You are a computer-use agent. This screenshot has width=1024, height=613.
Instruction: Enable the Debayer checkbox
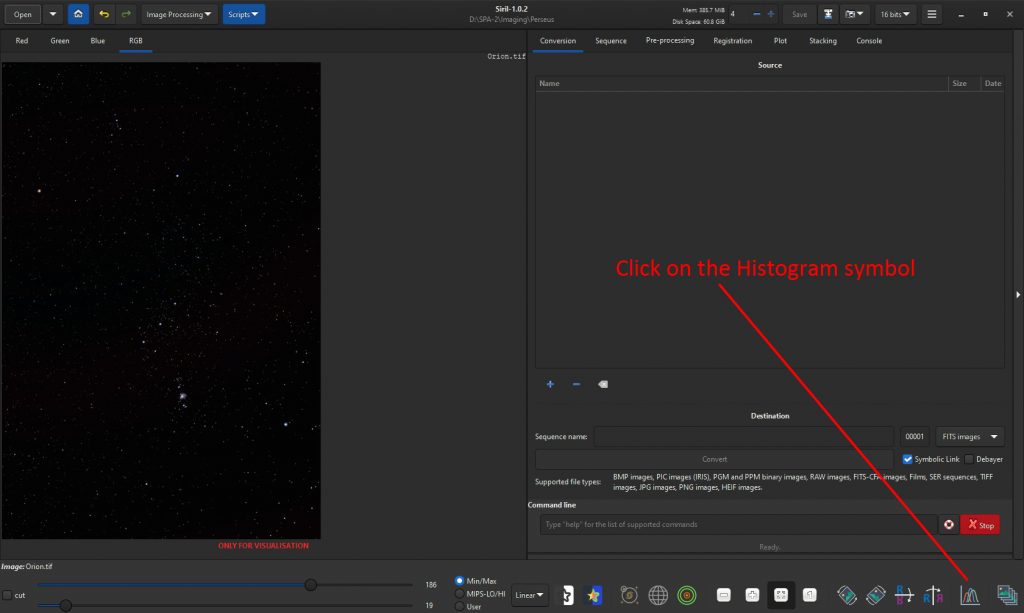pyautogui.click(x=968, y=459)
